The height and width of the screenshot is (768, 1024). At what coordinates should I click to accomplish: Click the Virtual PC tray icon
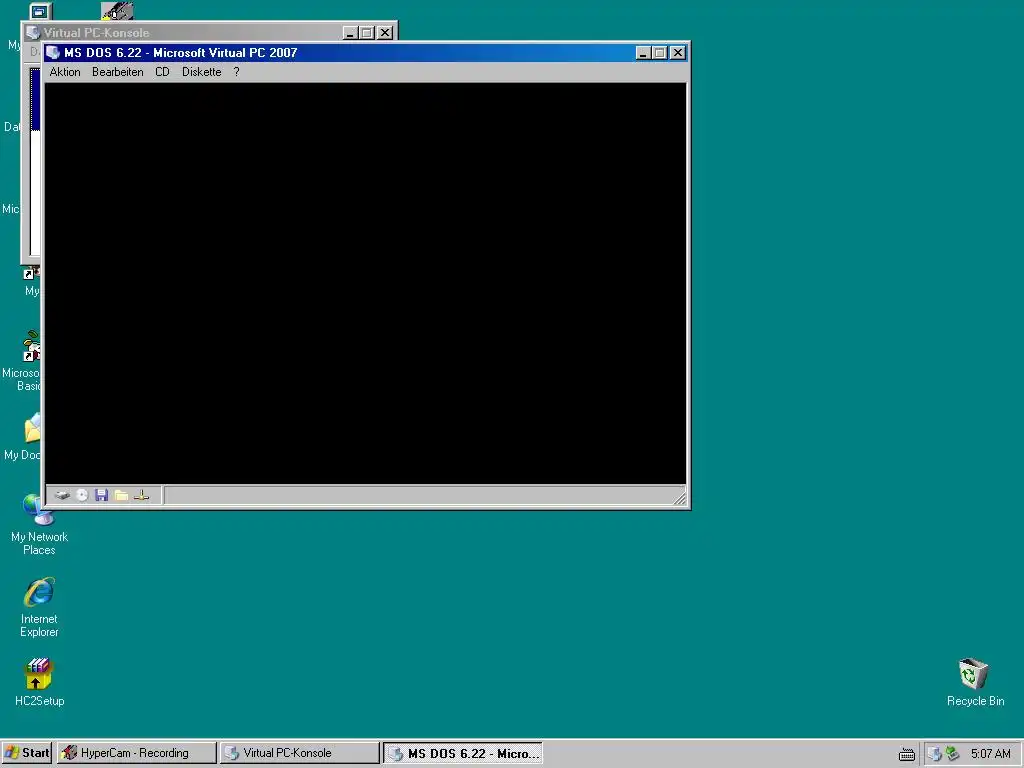(x=935, y=754)
